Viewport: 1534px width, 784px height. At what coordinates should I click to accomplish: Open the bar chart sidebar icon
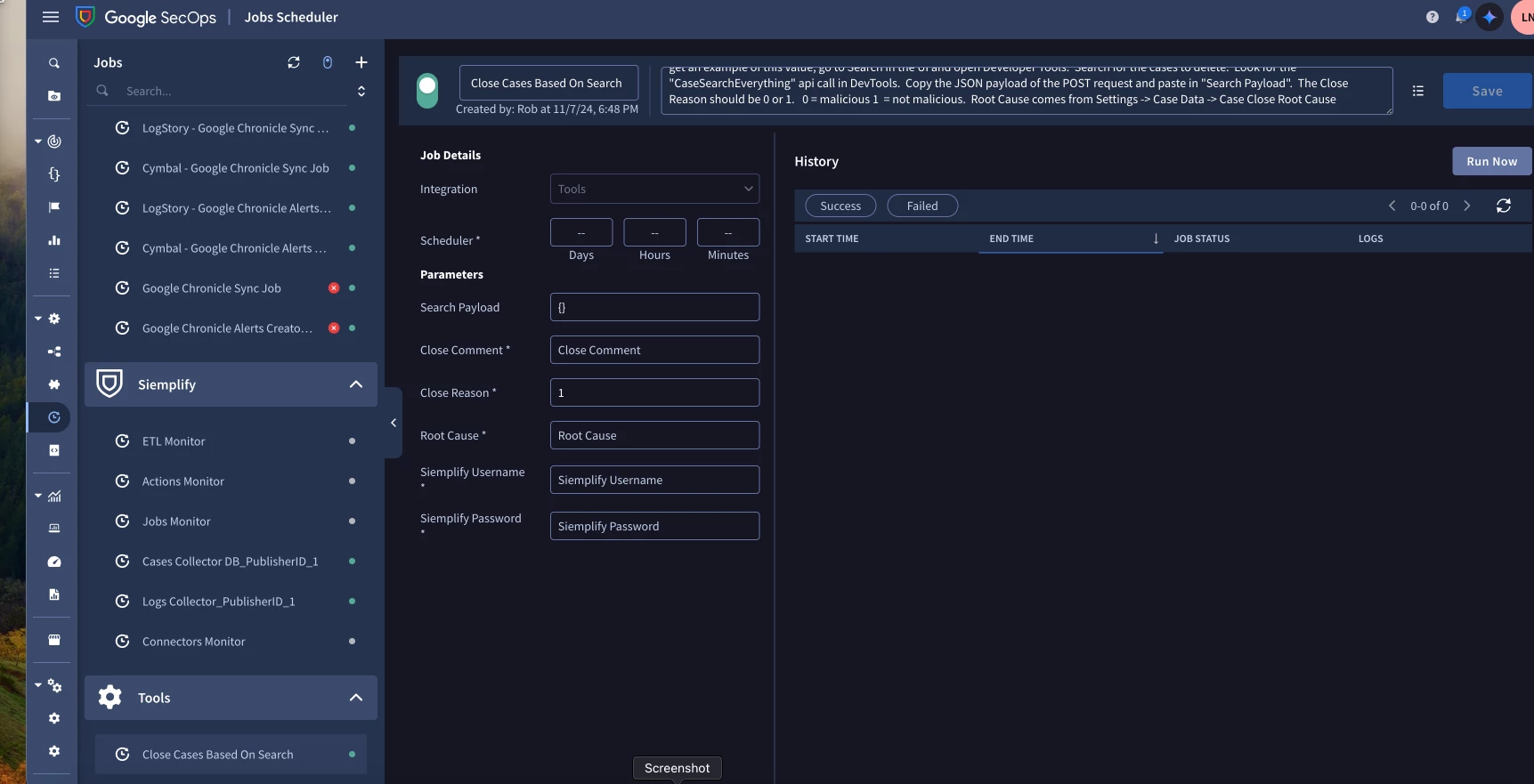(54, 240)
